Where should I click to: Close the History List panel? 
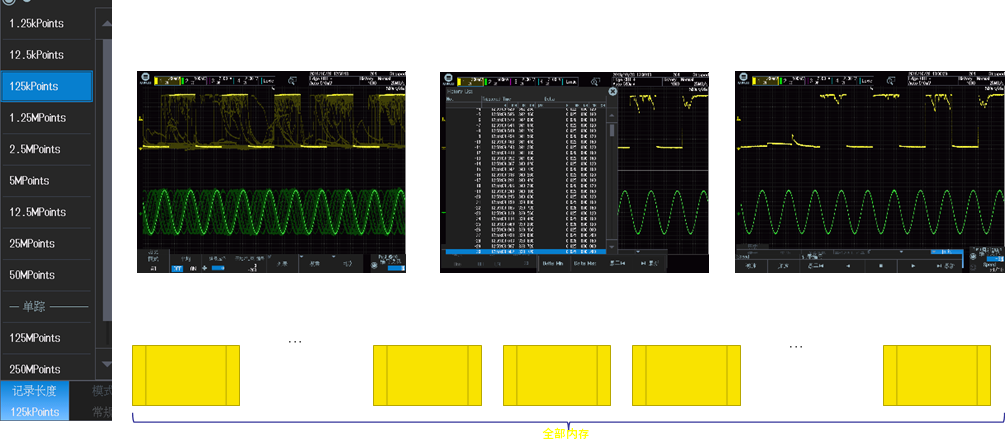coord(611,91)
